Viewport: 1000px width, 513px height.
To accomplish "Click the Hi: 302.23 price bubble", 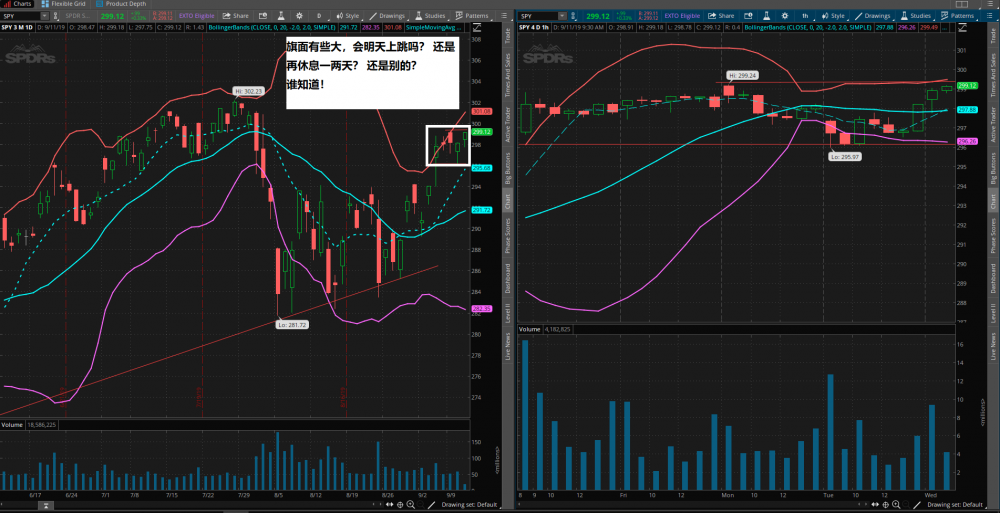I will pos(248,91).
